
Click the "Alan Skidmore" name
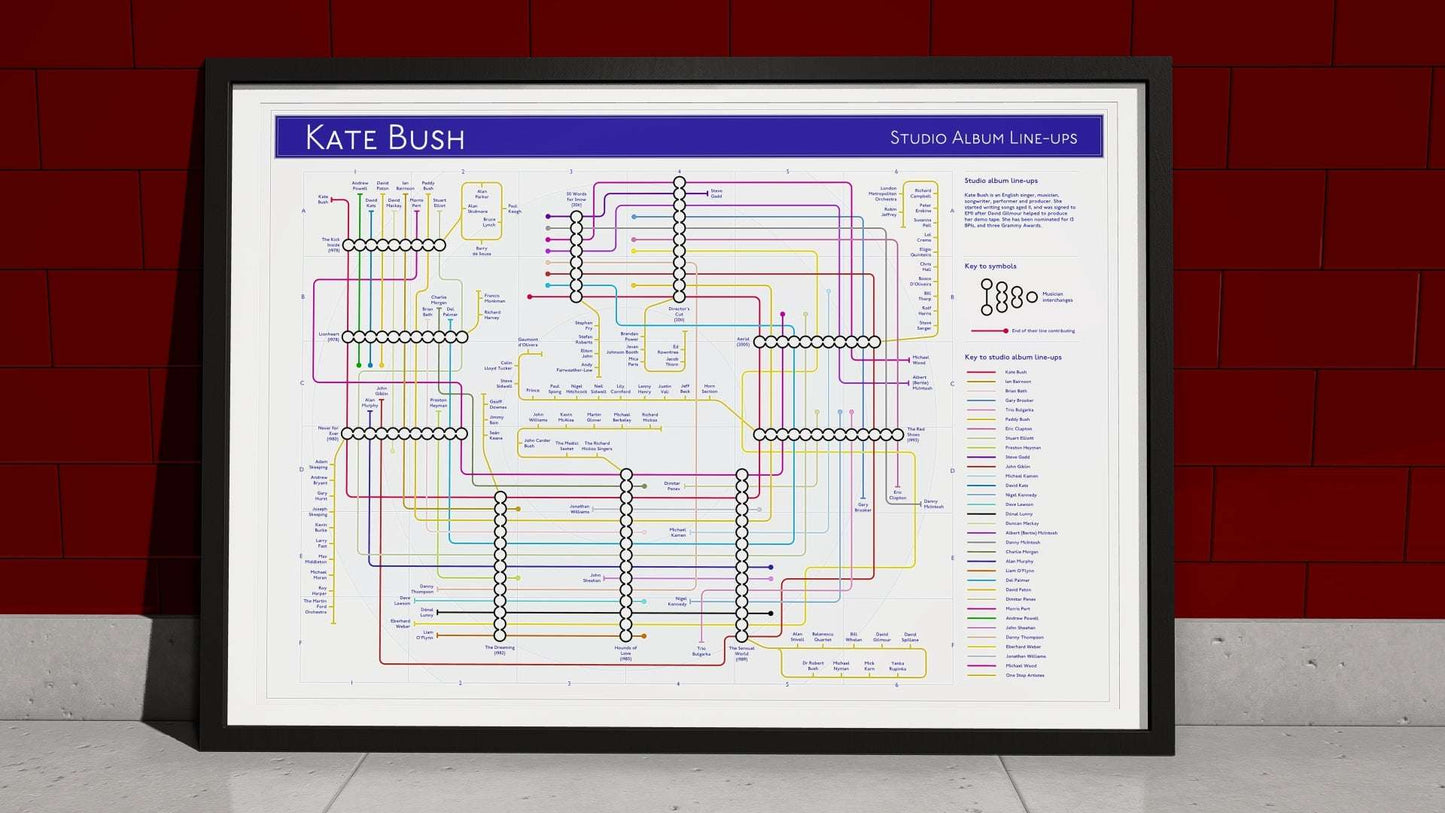point(478,208)
